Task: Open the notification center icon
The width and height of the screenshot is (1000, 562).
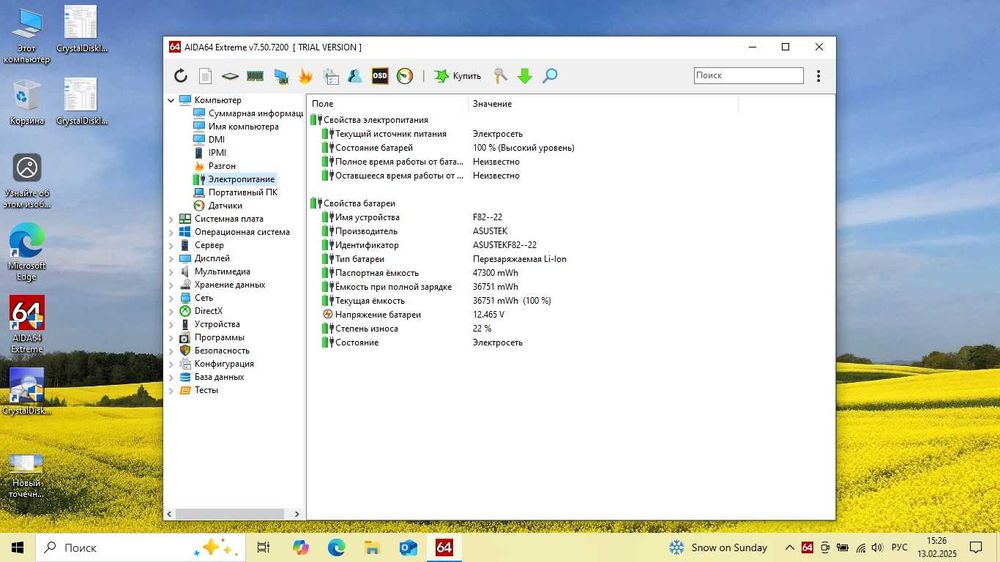Action: [x=976, y=547]
